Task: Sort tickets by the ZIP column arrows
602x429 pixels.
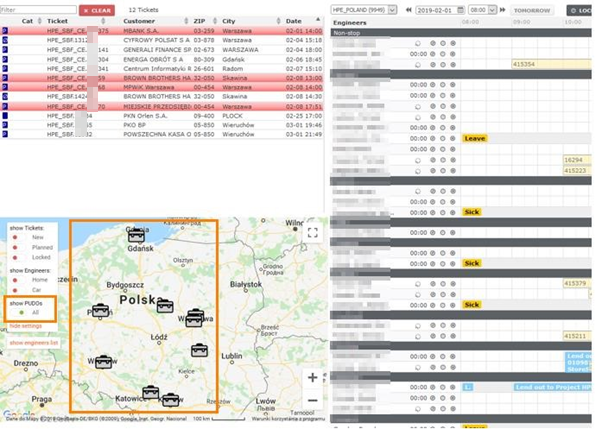Action: click(x=215, y=21)
